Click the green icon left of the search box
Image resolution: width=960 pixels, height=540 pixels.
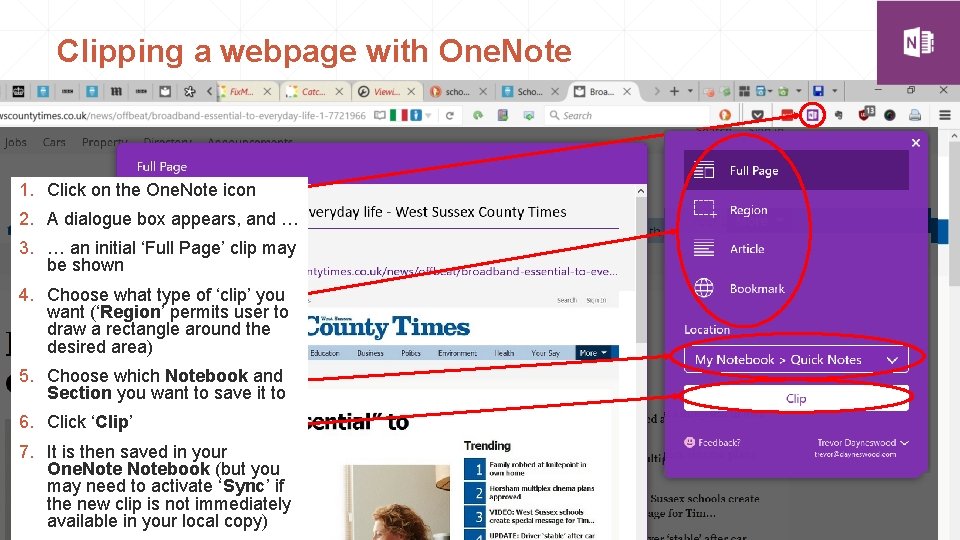point(478,115)
